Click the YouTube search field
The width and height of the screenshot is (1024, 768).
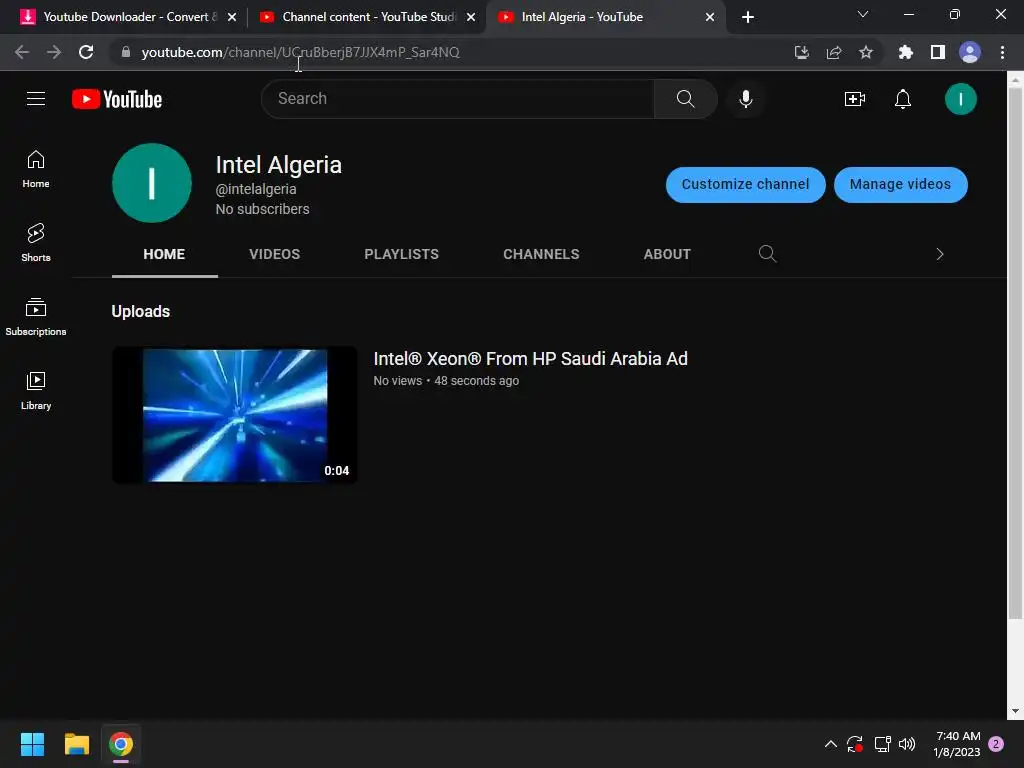point(457,99)
